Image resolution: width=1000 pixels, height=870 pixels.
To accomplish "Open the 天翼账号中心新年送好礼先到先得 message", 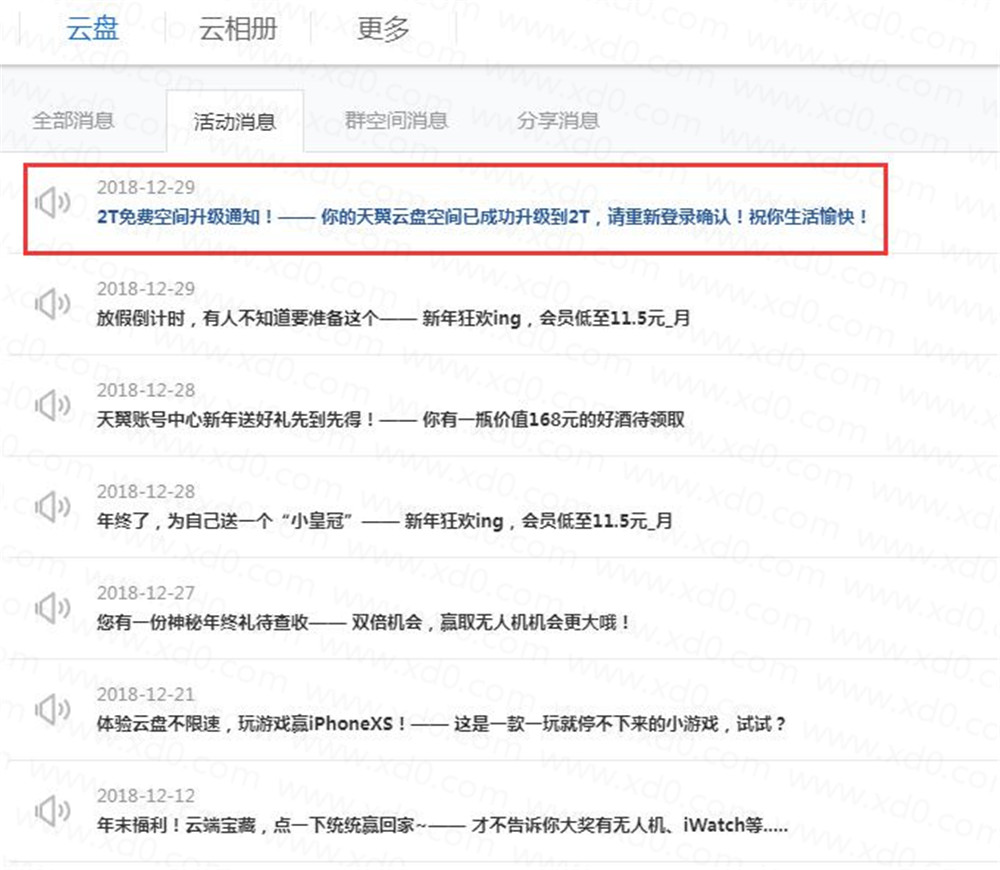I will coord(390,419).
